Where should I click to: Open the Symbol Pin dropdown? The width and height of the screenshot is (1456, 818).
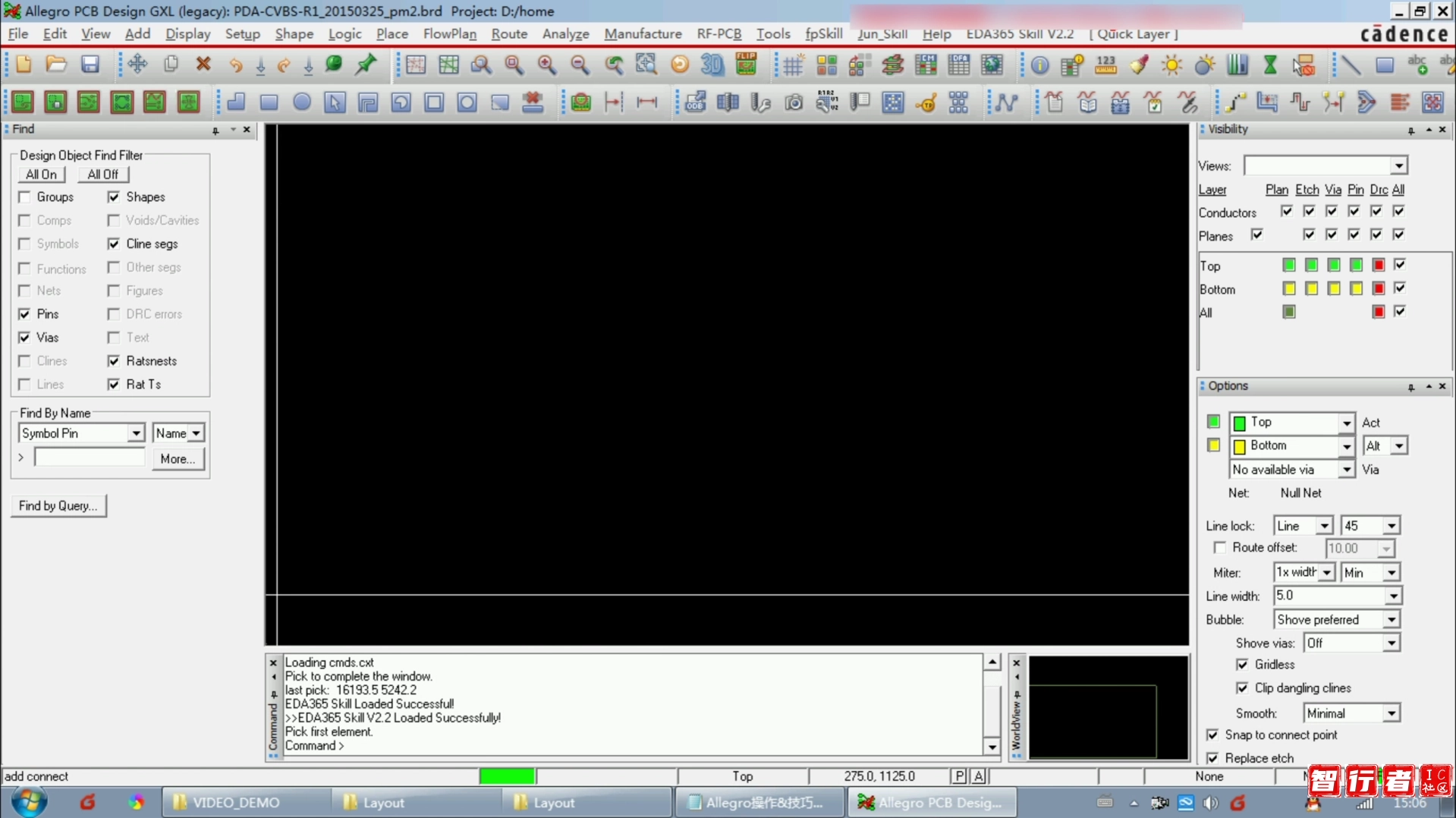click(x=136, y=433)
